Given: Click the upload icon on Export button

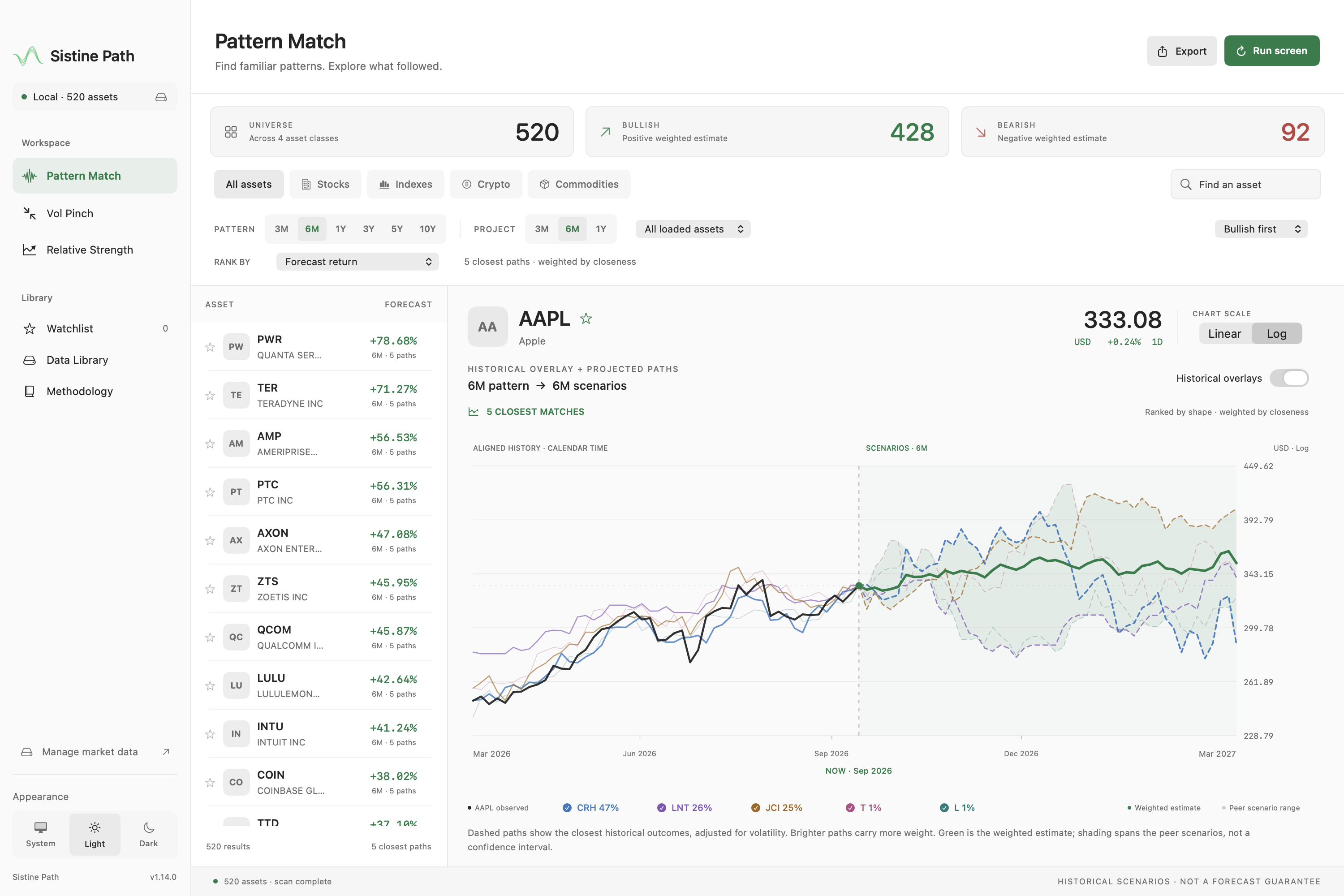Looking at the screenshot, I should click(x=1162, y=52).
